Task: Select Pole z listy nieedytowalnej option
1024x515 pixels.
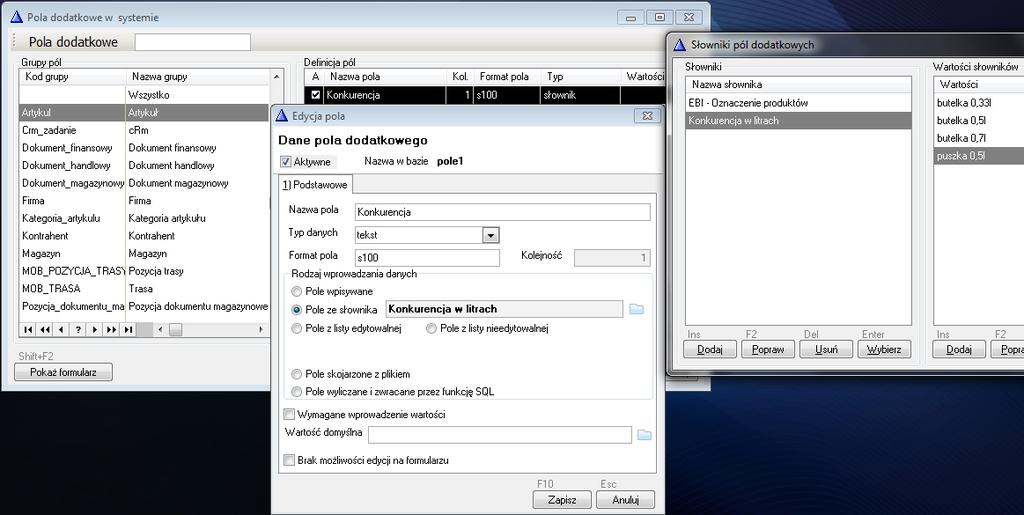Action: tap(431, 328)
